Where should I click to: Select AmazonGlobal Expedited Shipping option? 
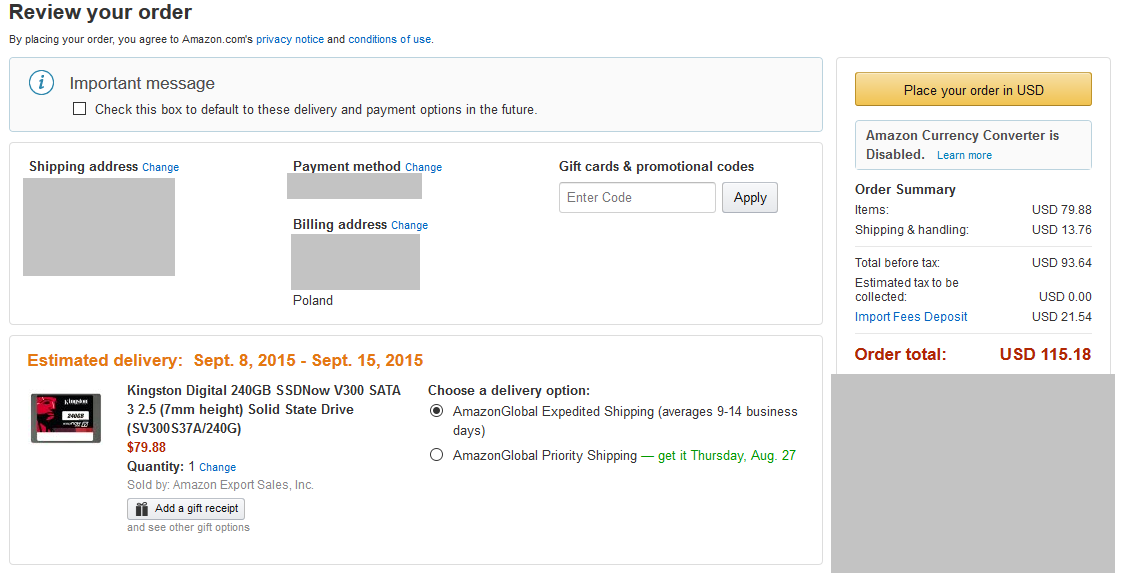coord(436,411)
